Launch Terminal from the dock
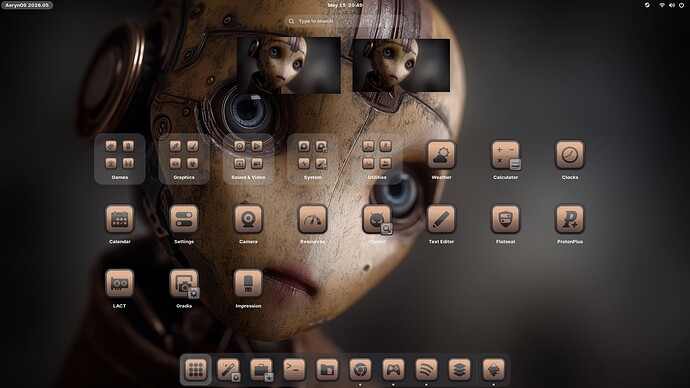This screenshot has width=690, height=388. (294, 370)
